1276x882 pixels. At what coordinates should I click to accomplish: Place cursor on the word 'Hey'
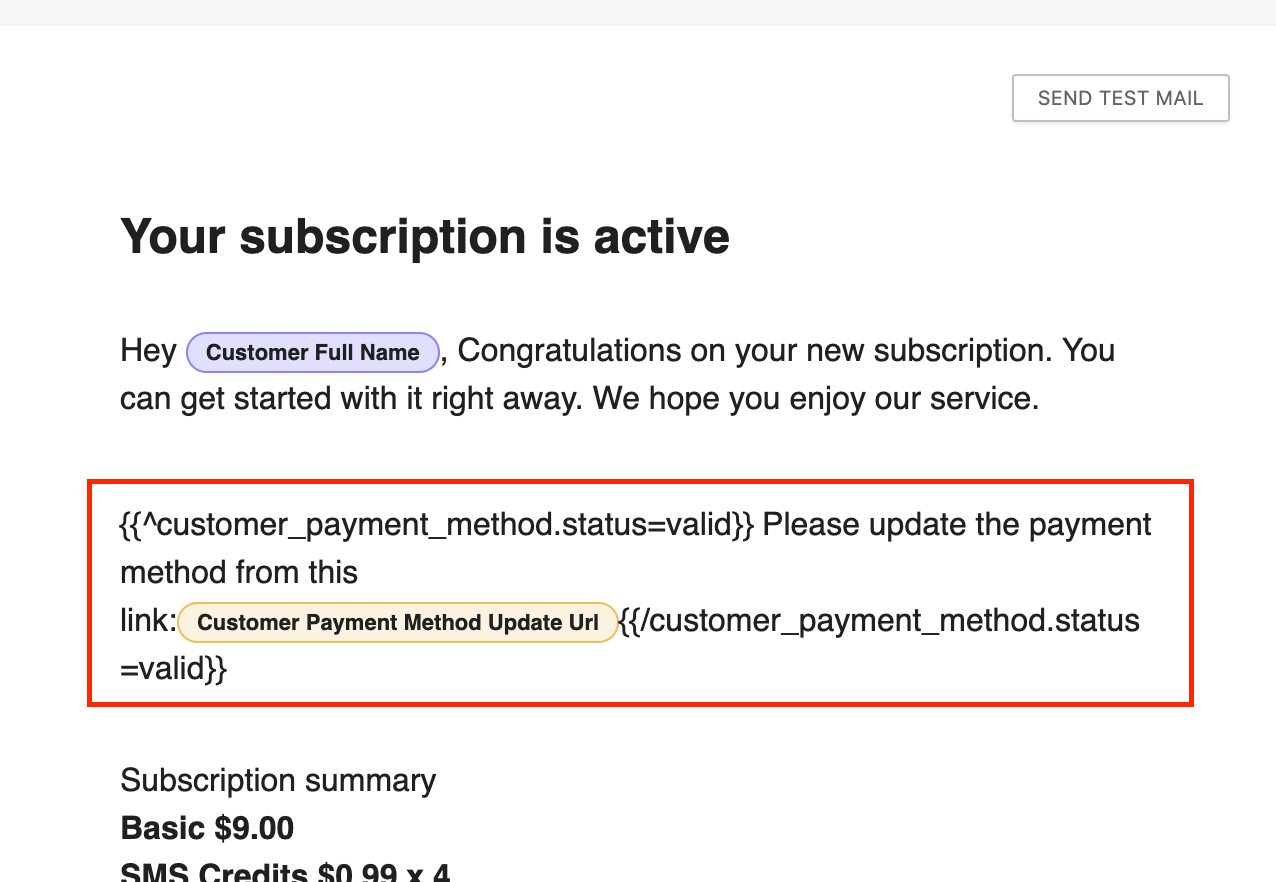pyautogui.click(x=148, y=351)
